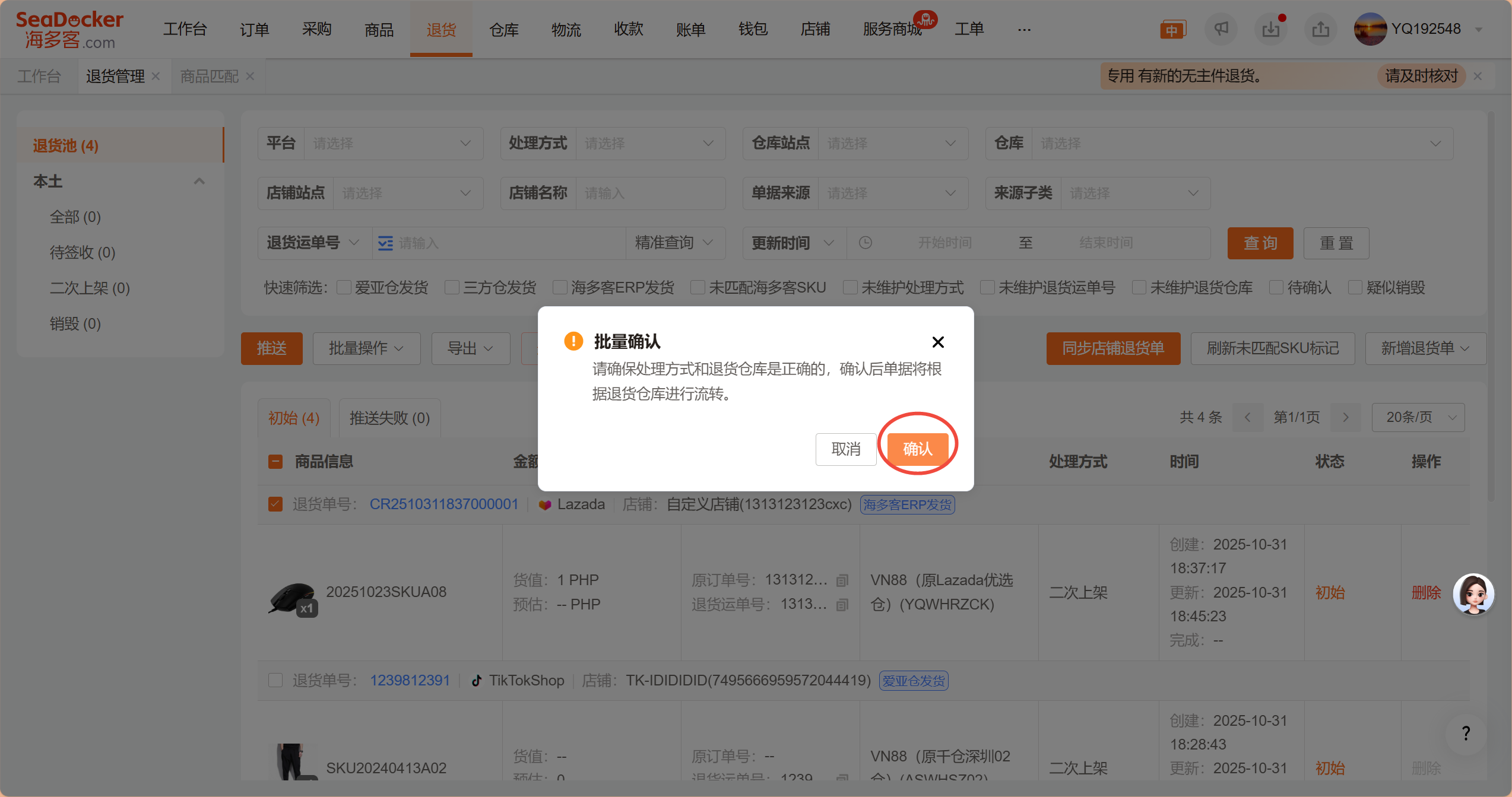Open the download center icon
The image size is (1512, 797).
coord(1270,29)
